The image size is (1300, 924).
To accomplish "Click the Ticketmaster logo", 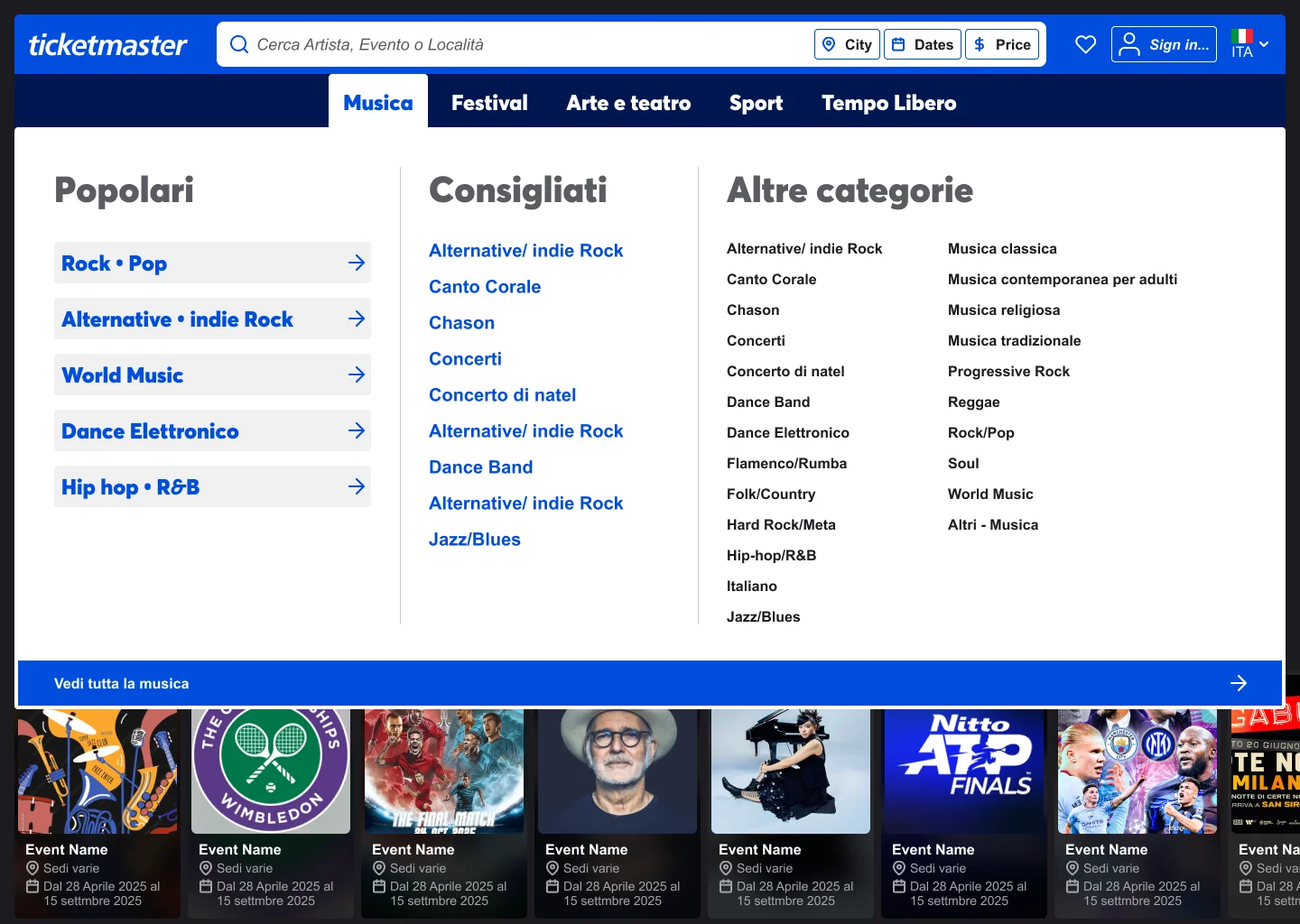I will coord(107,44).
